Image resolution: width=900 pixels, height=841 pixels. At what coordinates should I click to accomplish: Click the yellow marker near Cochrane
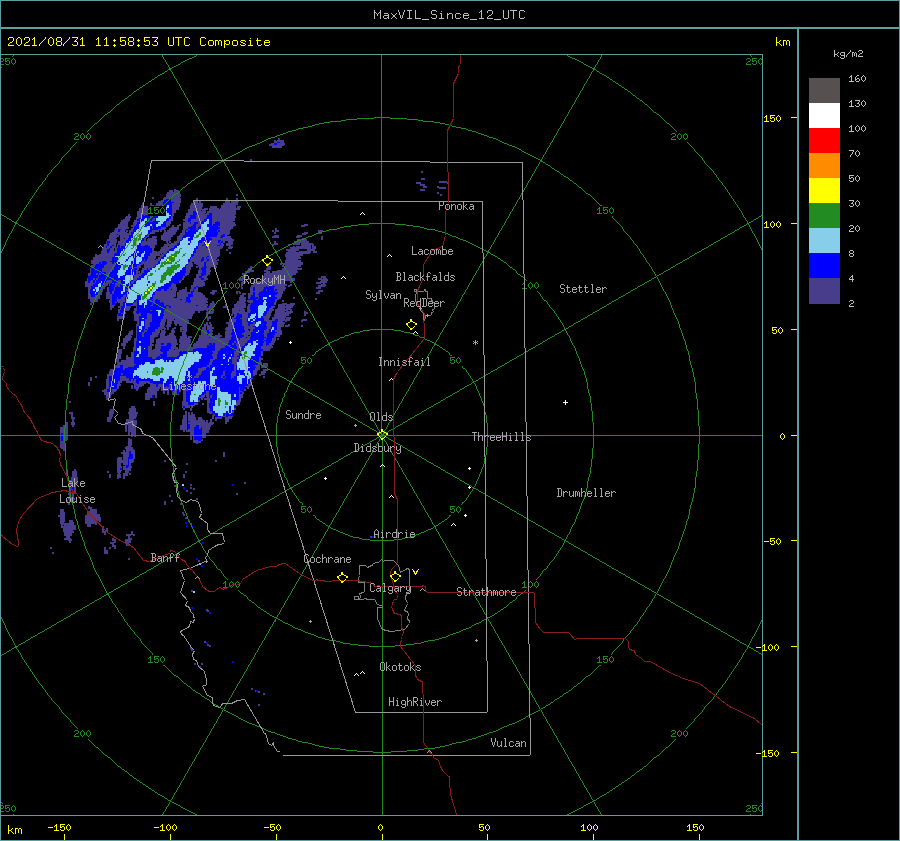pyautogui.click(x=343, y=577)
